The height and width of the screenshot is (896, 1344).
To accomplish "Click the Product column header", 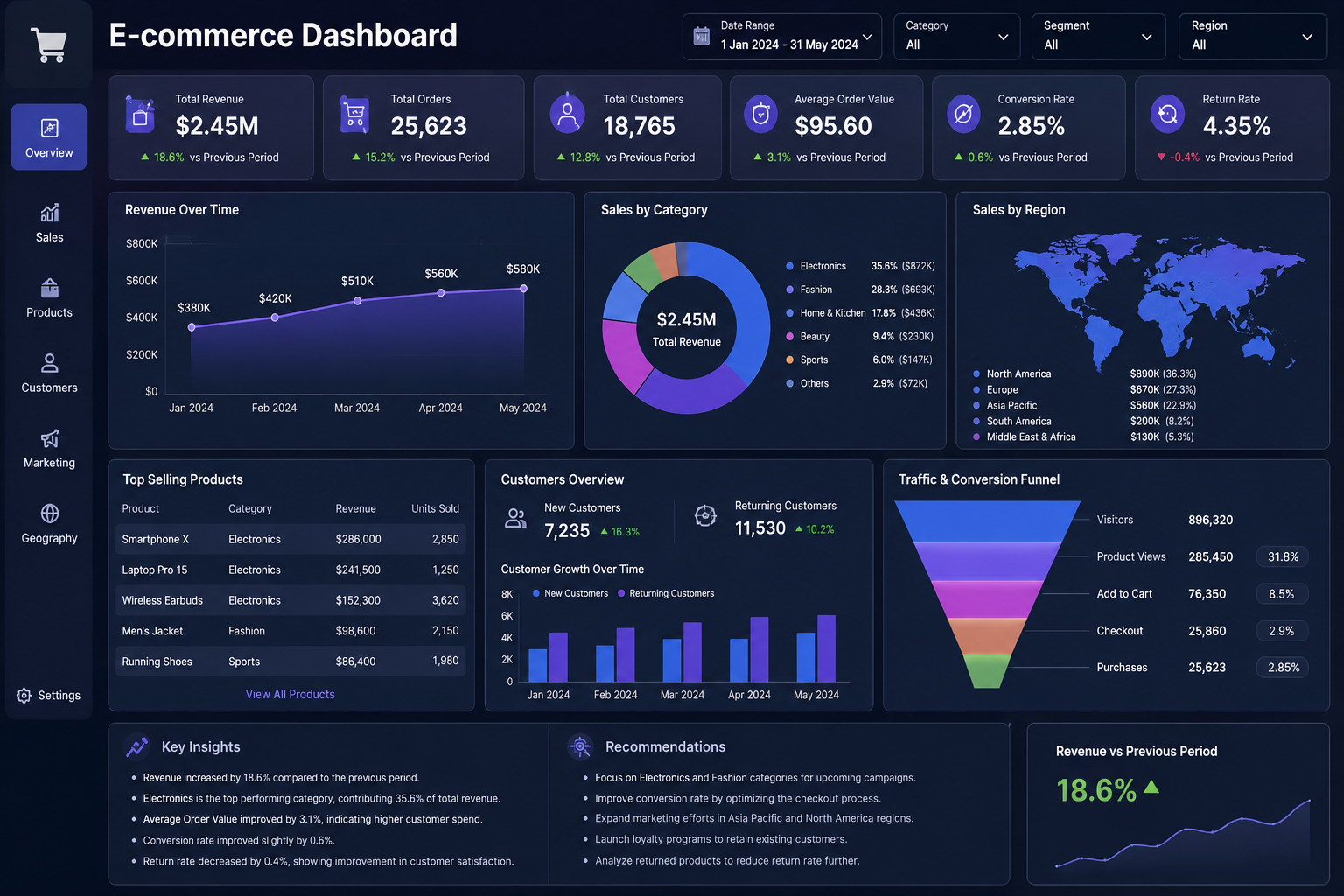I will coord(141,508).
